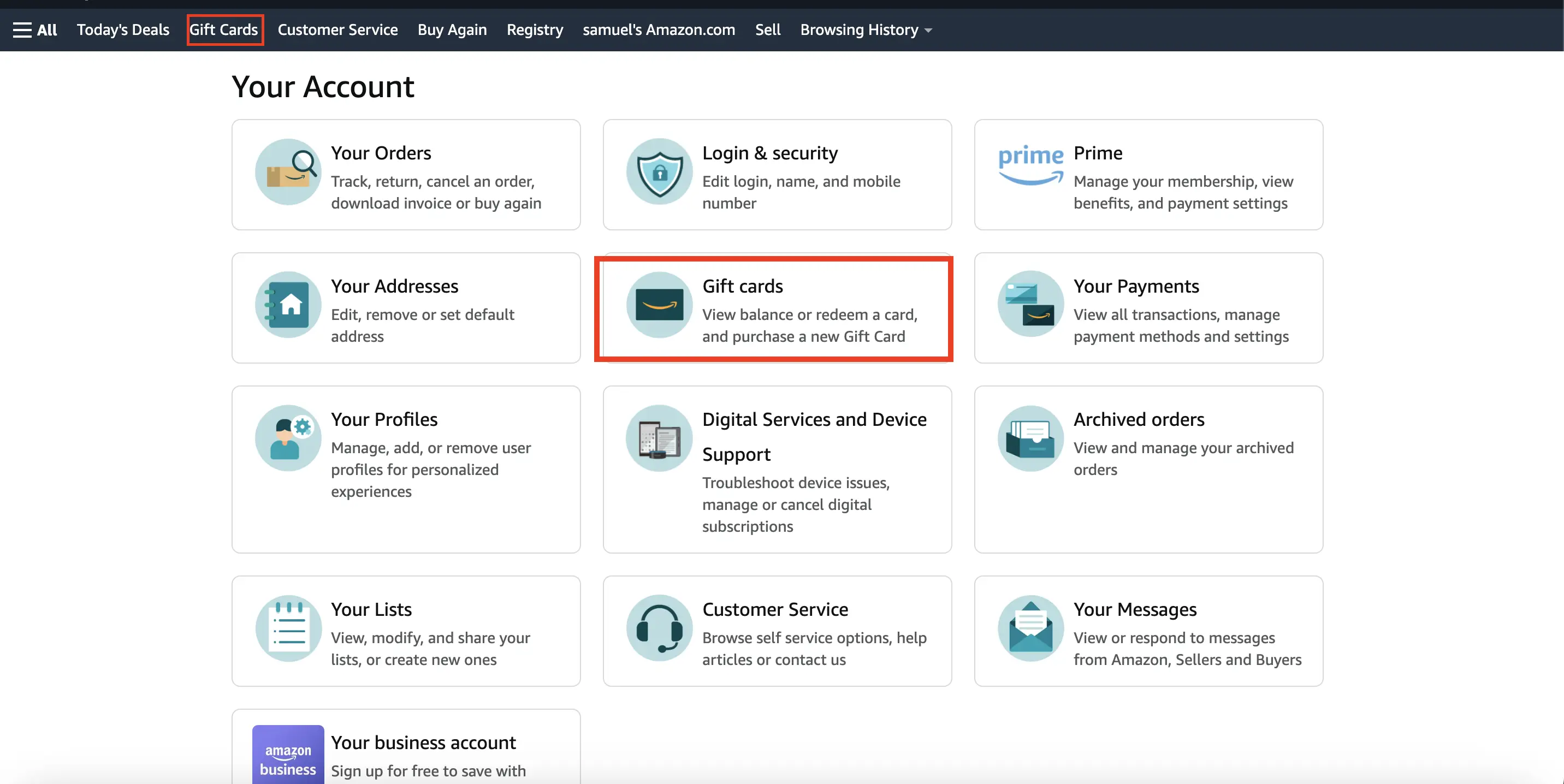
Task: Click the Your Payments cards icon
Action: point(1031,305)
